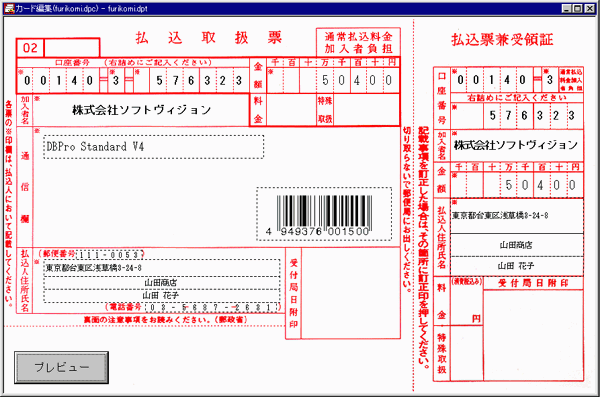Click the phone number field 03-5687-2681

point(212,307)
